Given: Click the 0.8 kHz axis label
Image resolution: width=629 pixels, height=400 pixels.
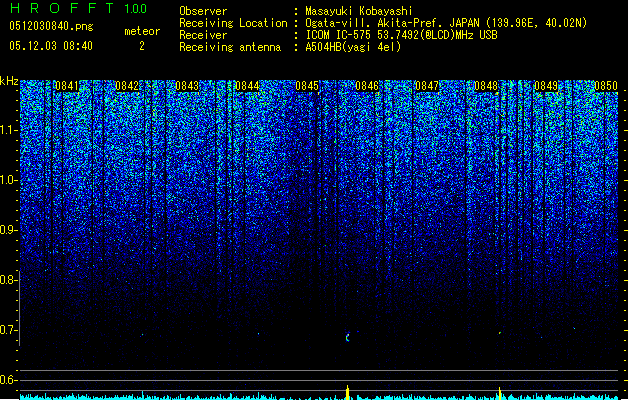Looking at the screenshot, I should 8,280.
